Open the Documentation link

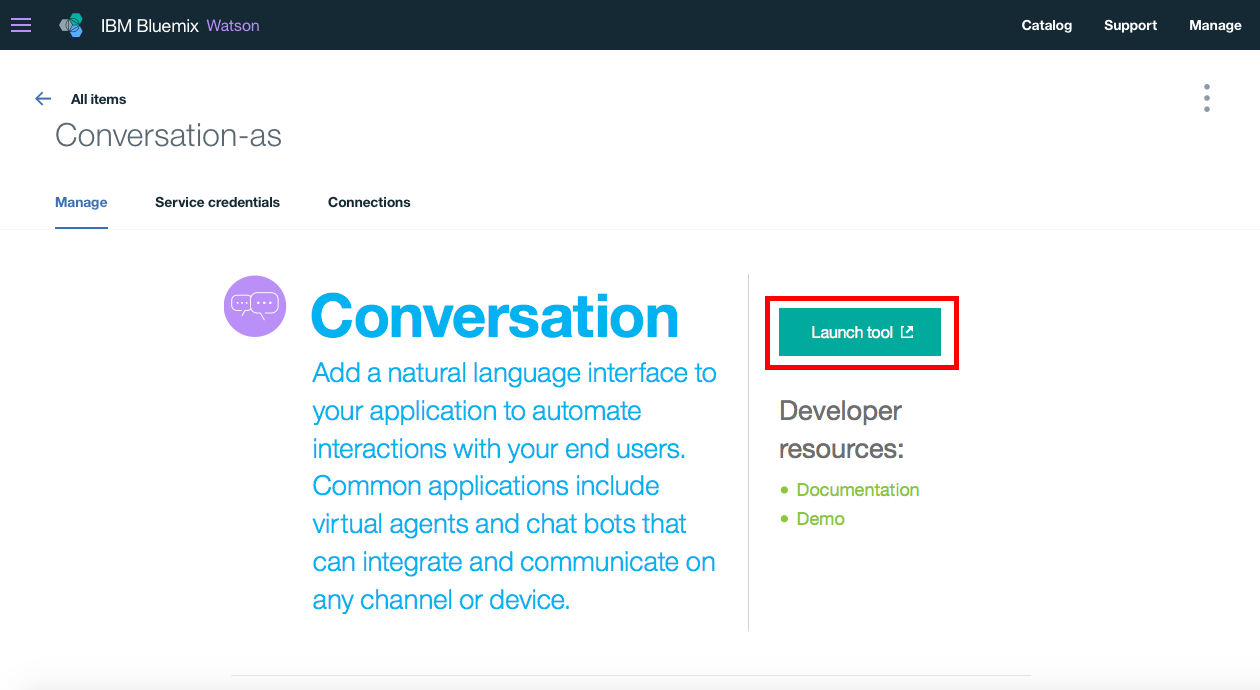coord(858,490)
